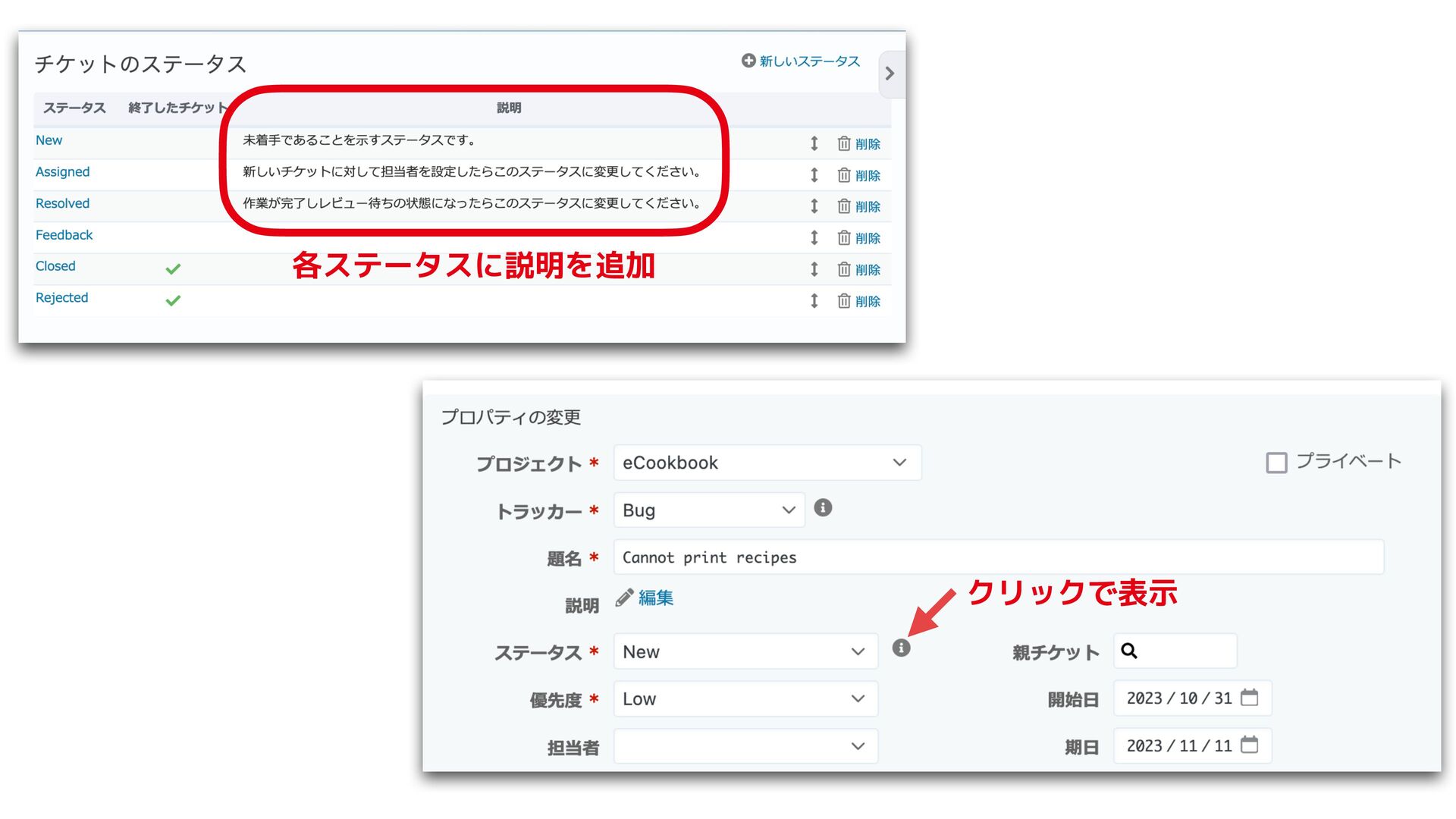
Task: Click sort arrows icon in Assigned row
Action: 814,175
